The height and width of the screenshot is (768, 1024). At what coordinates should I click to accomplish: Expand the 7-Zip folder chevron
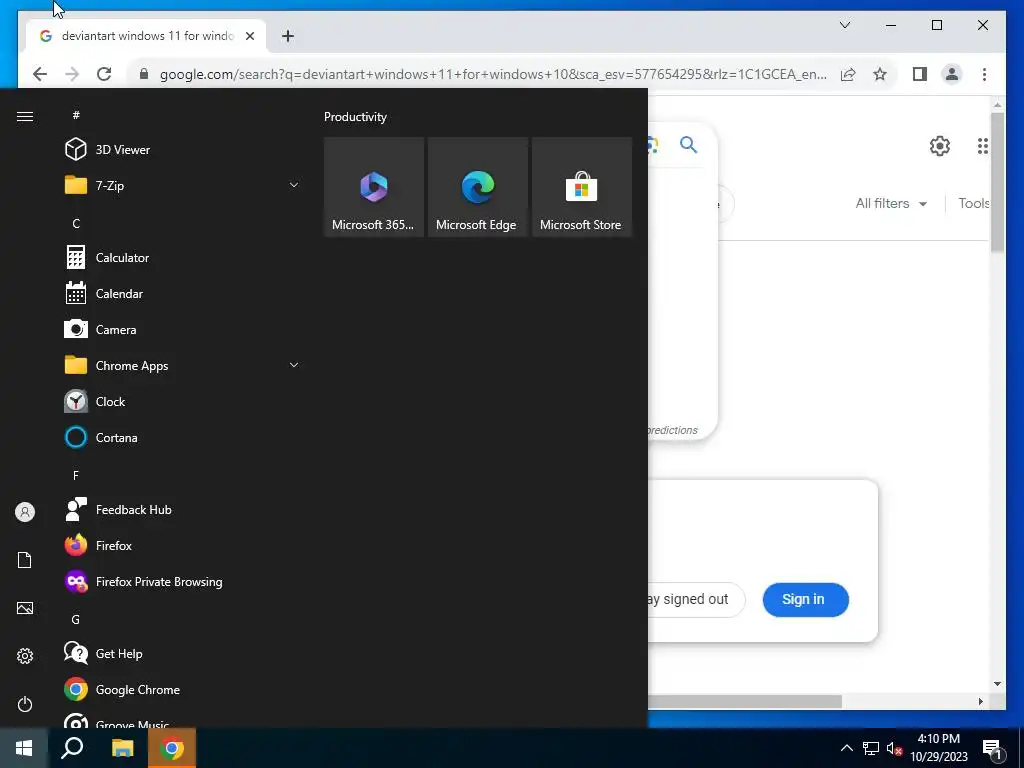pos(294,185)
